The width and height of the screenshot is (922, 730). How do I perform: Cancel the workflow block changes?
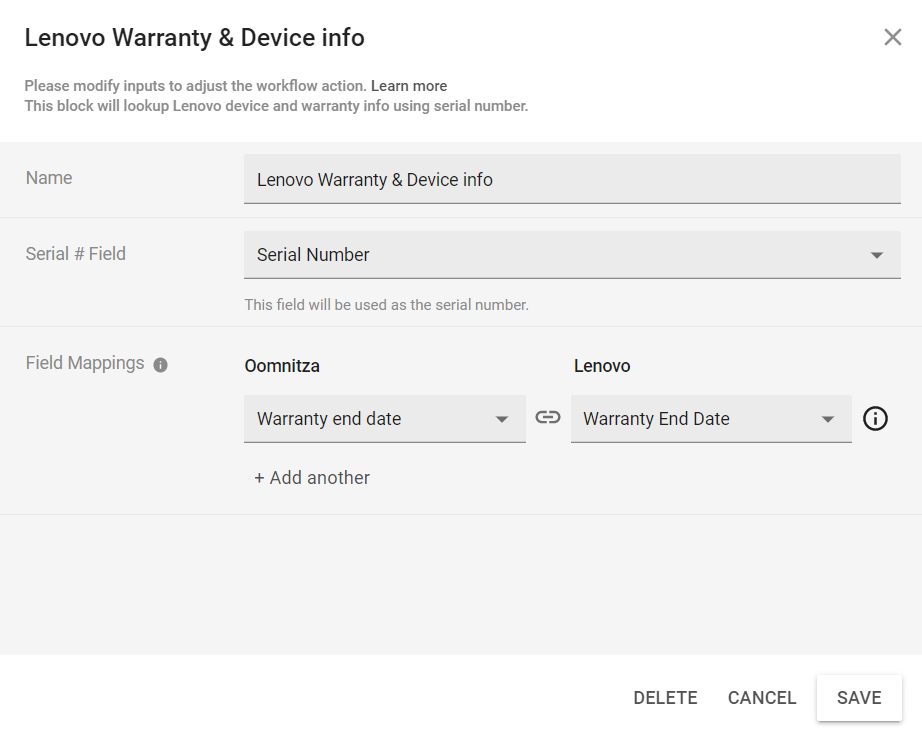pyautogui.click(x=762, y=698)
